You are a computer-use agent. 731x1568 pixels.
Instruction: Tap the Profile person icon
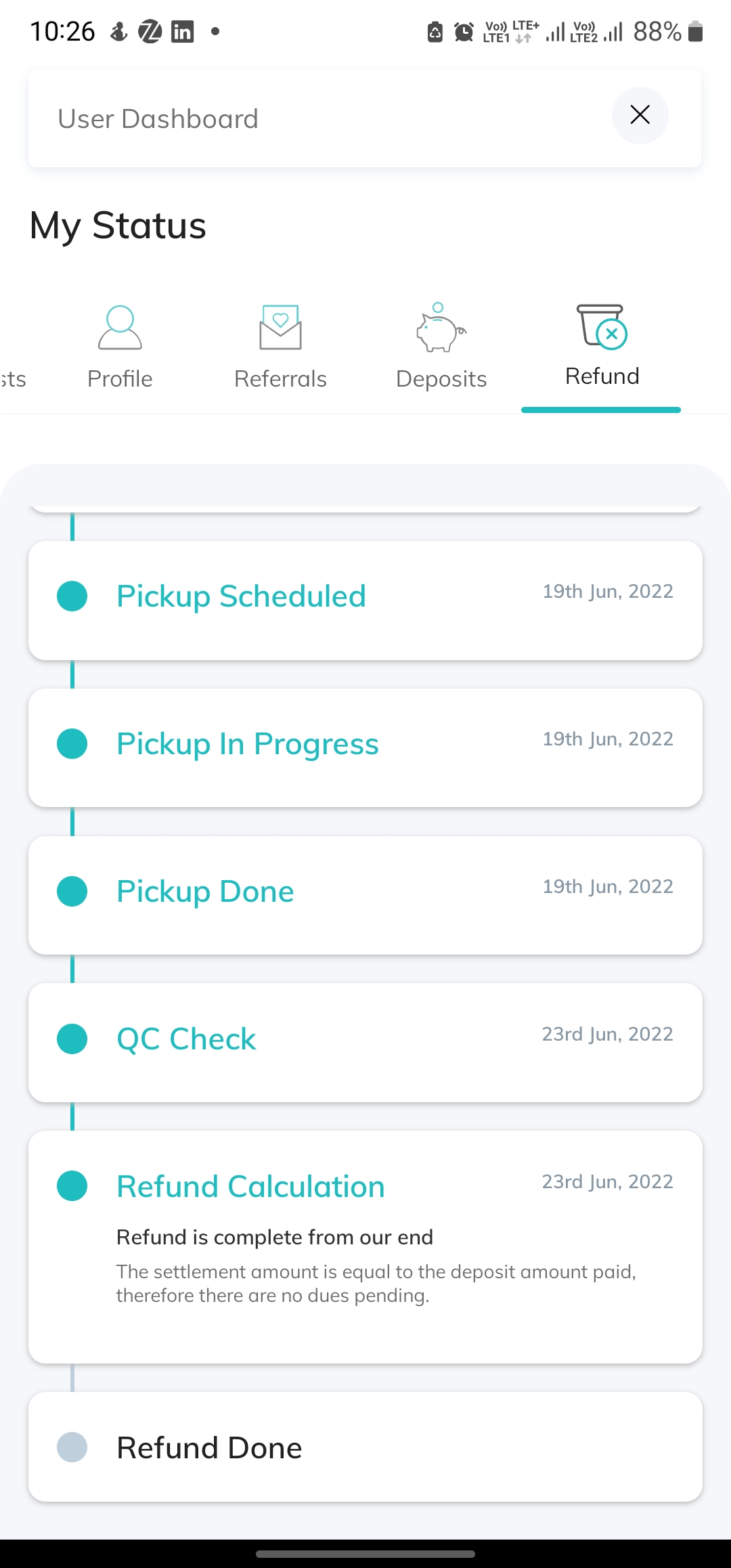[x=120, y=328]
